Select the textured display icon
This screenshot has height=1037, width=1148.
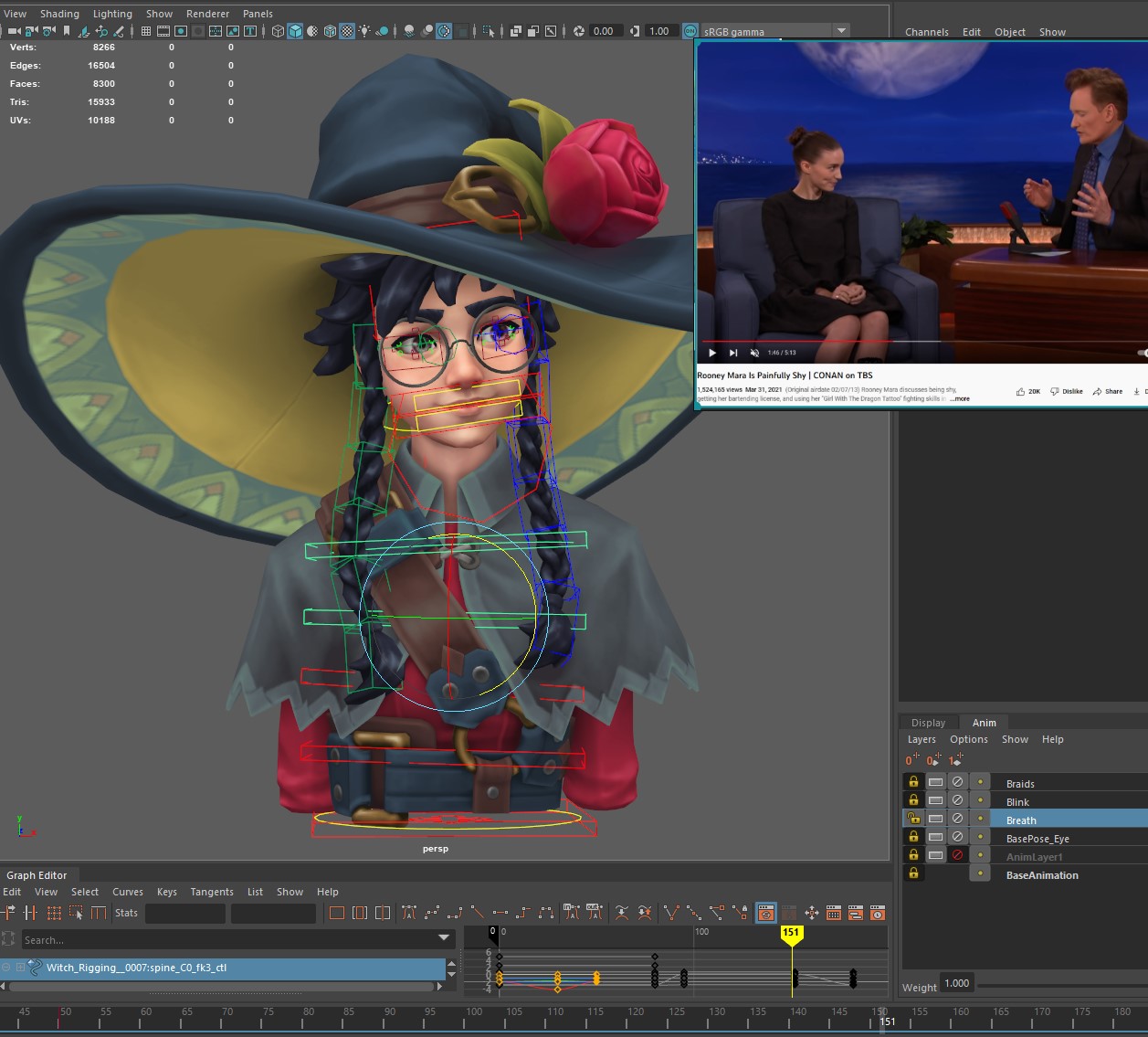pos(348,30)
